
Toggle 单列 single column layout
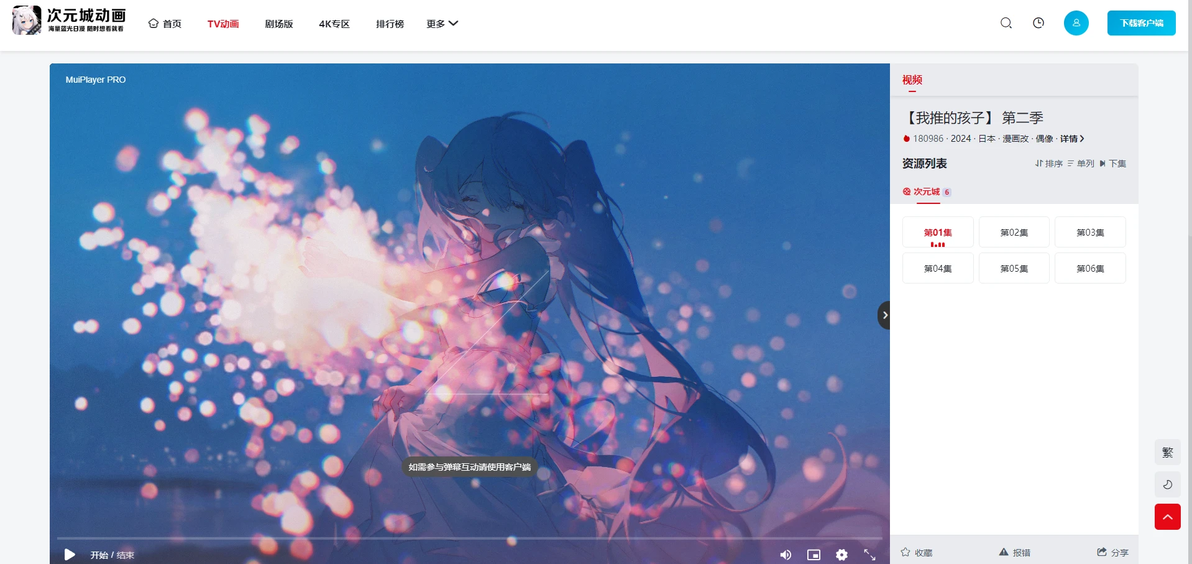point(1081,163)
